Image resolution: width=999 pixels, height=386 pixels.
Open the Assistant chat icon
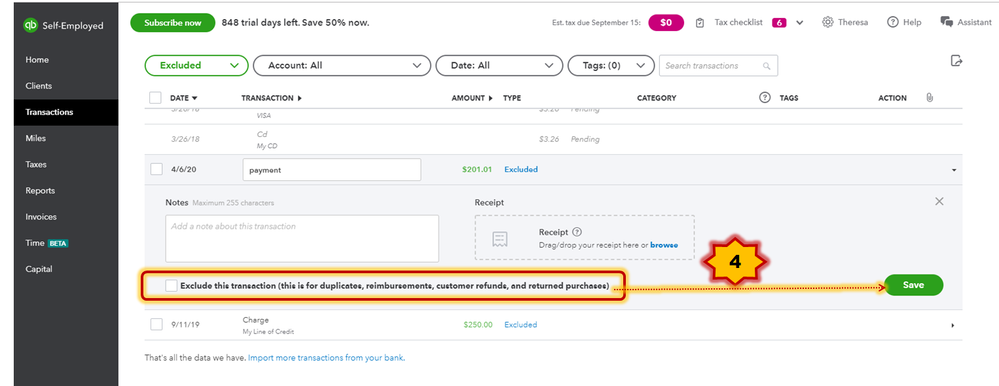946,22
